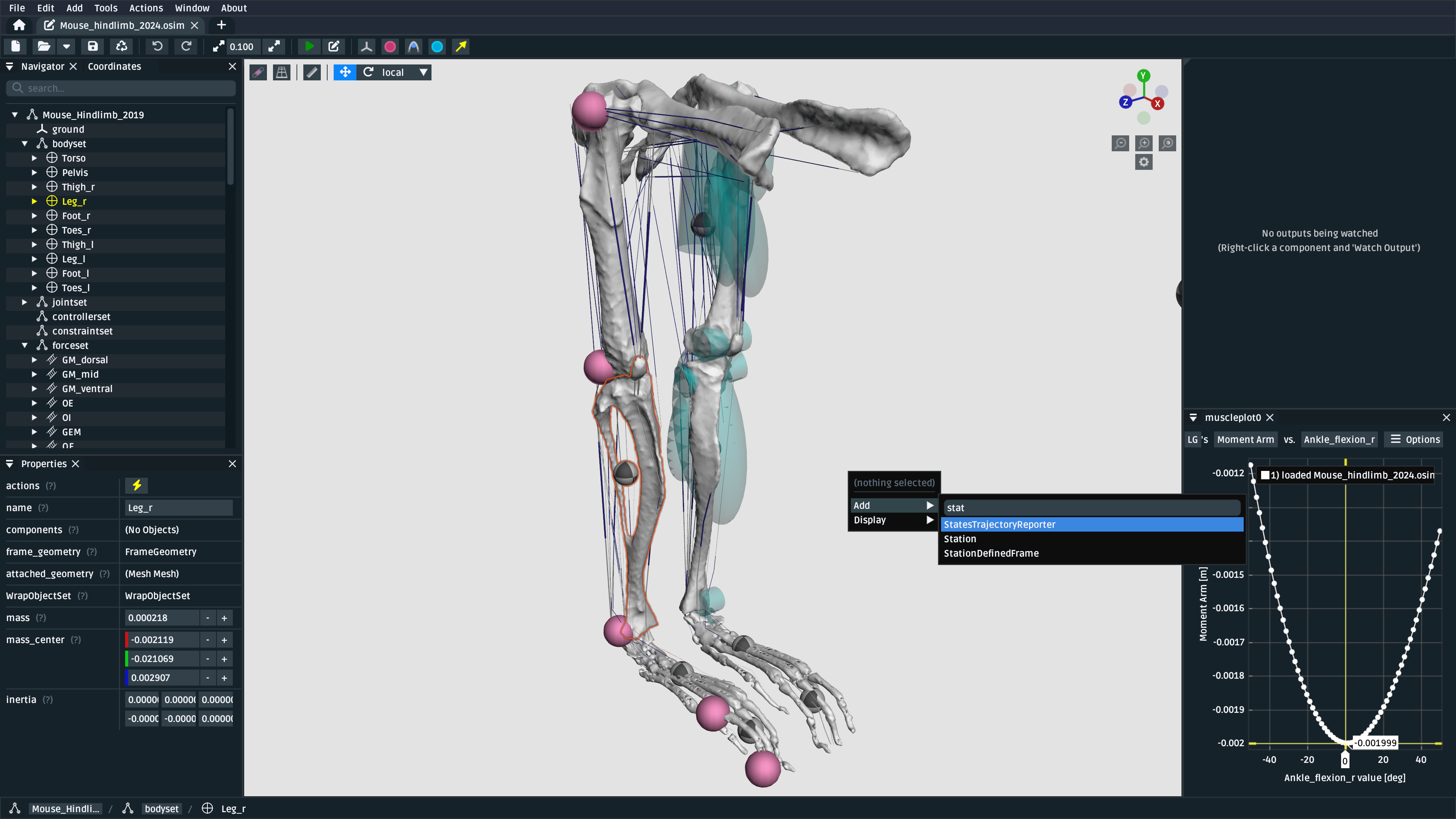1456x819 pixels.
Task: Toggle the floor grid in the viewport
Action: tap(281, 72)
